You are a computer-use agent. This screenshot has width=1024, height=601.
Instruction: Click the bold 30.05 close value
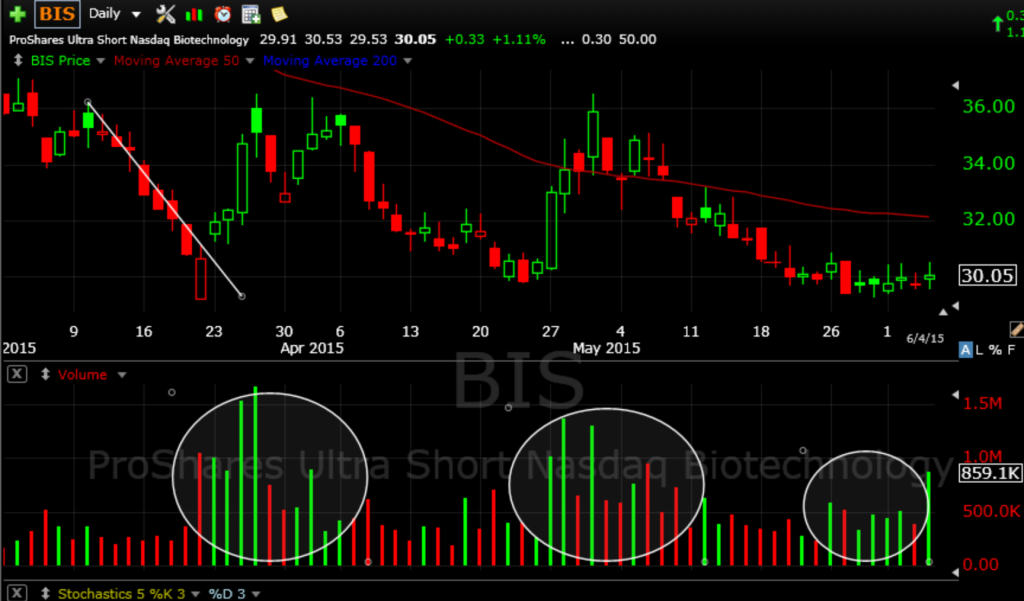click(415, 39)
